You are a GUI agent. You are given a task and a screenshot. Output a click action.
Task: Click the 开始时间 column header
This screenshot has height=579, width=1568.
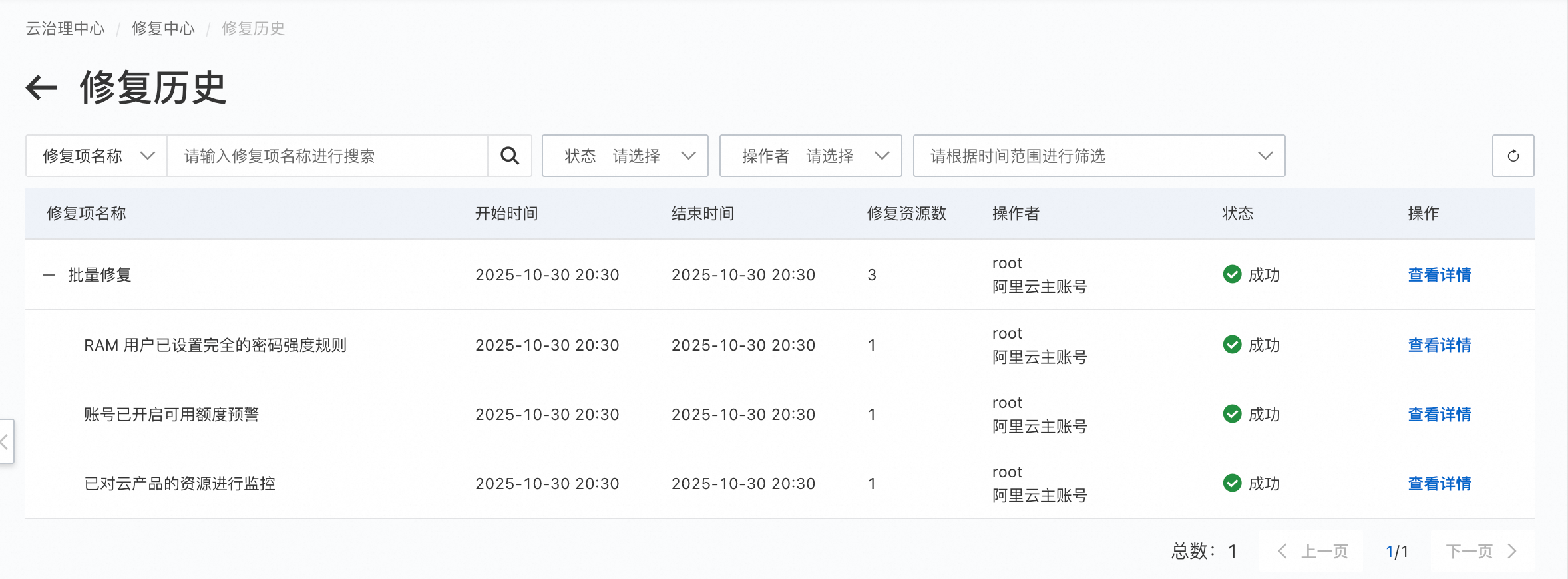(x=506, y=214)
